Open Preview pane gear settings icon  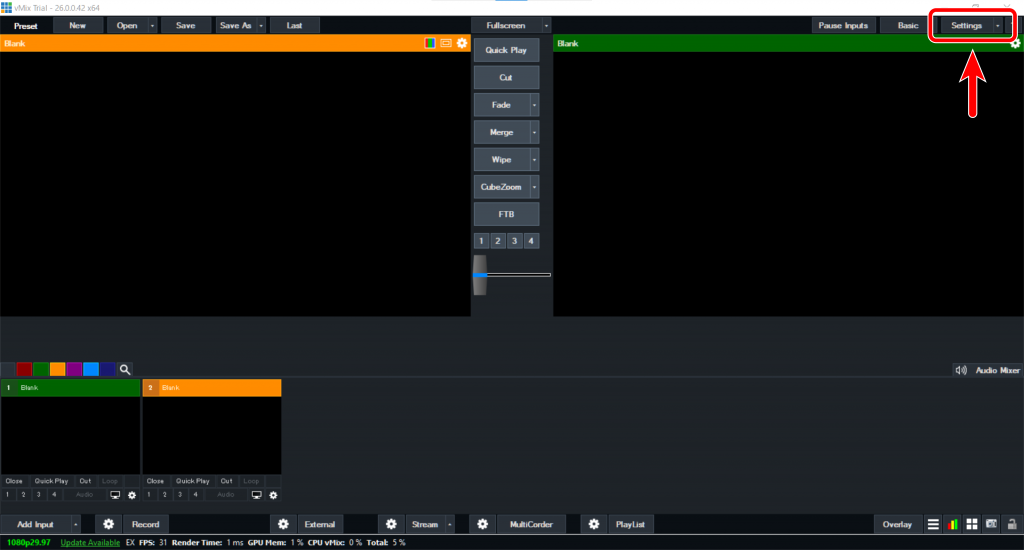[x=462, y=43]
